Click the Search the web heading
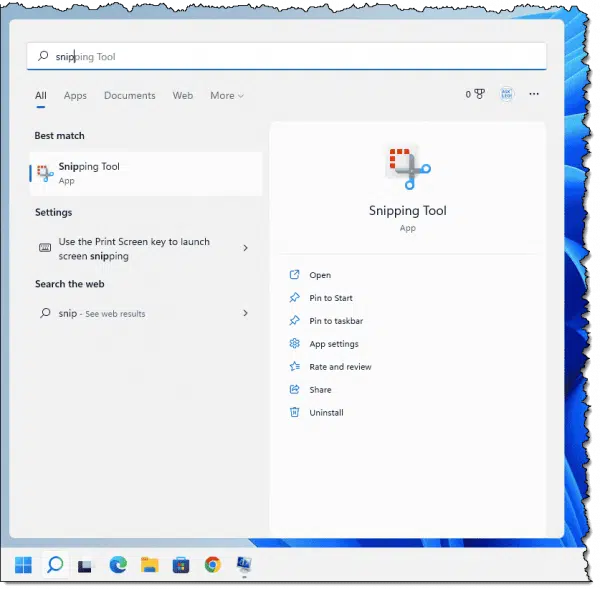The image size is (600, 589). (70, 284)
